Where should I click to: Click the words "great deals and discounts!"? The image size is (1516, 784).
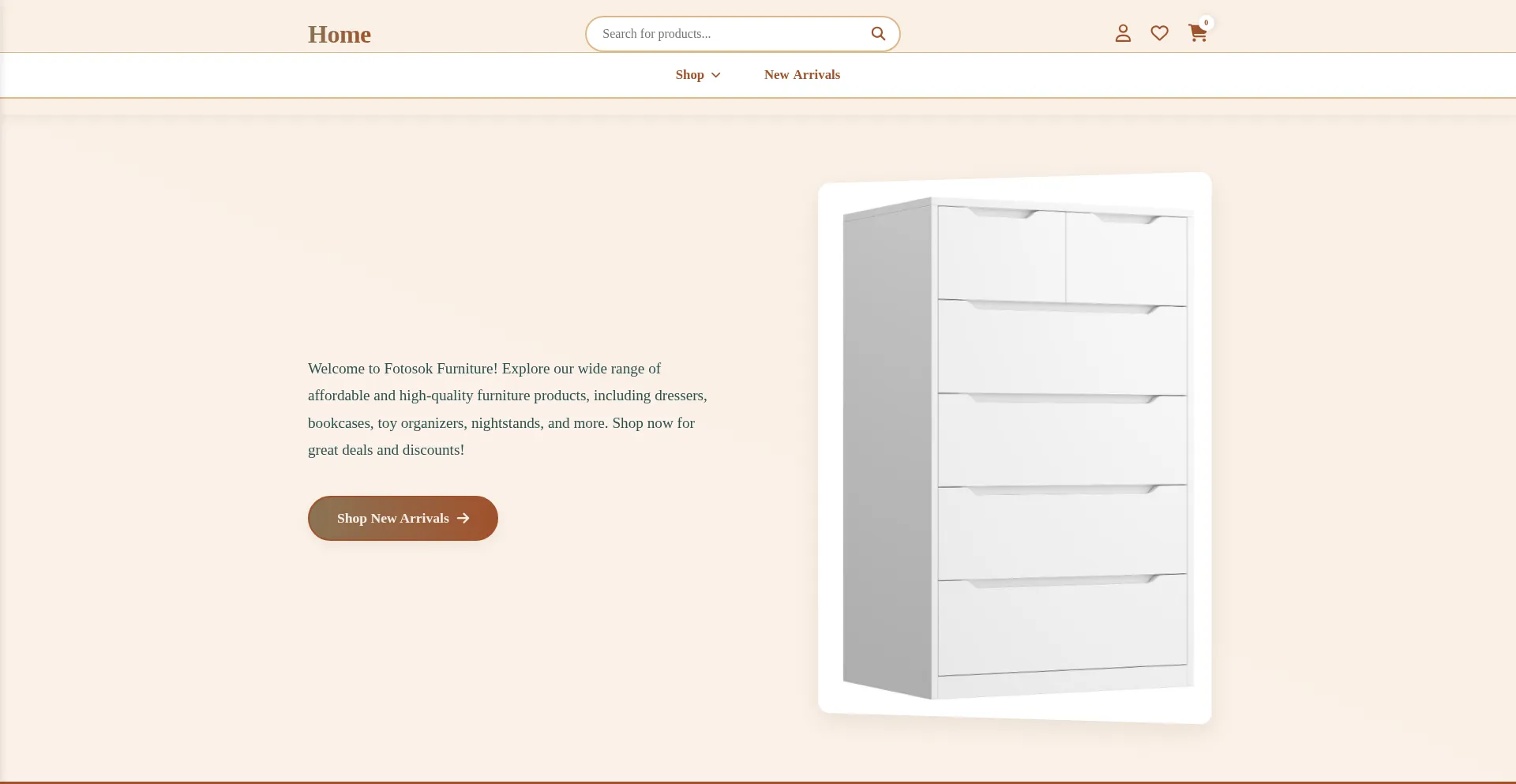click(386, 450)
